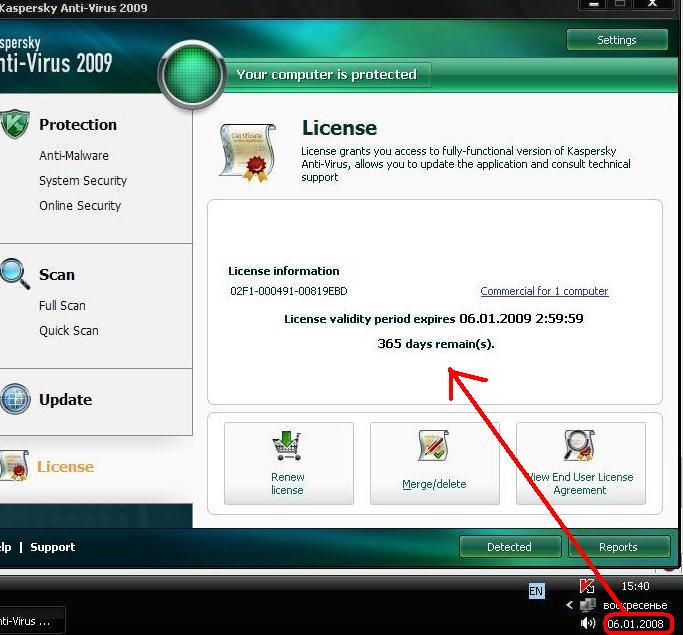The width and height of the screenshot is (683, 635).
Task: Start Full Scan
Action: (x=62, y=306)
